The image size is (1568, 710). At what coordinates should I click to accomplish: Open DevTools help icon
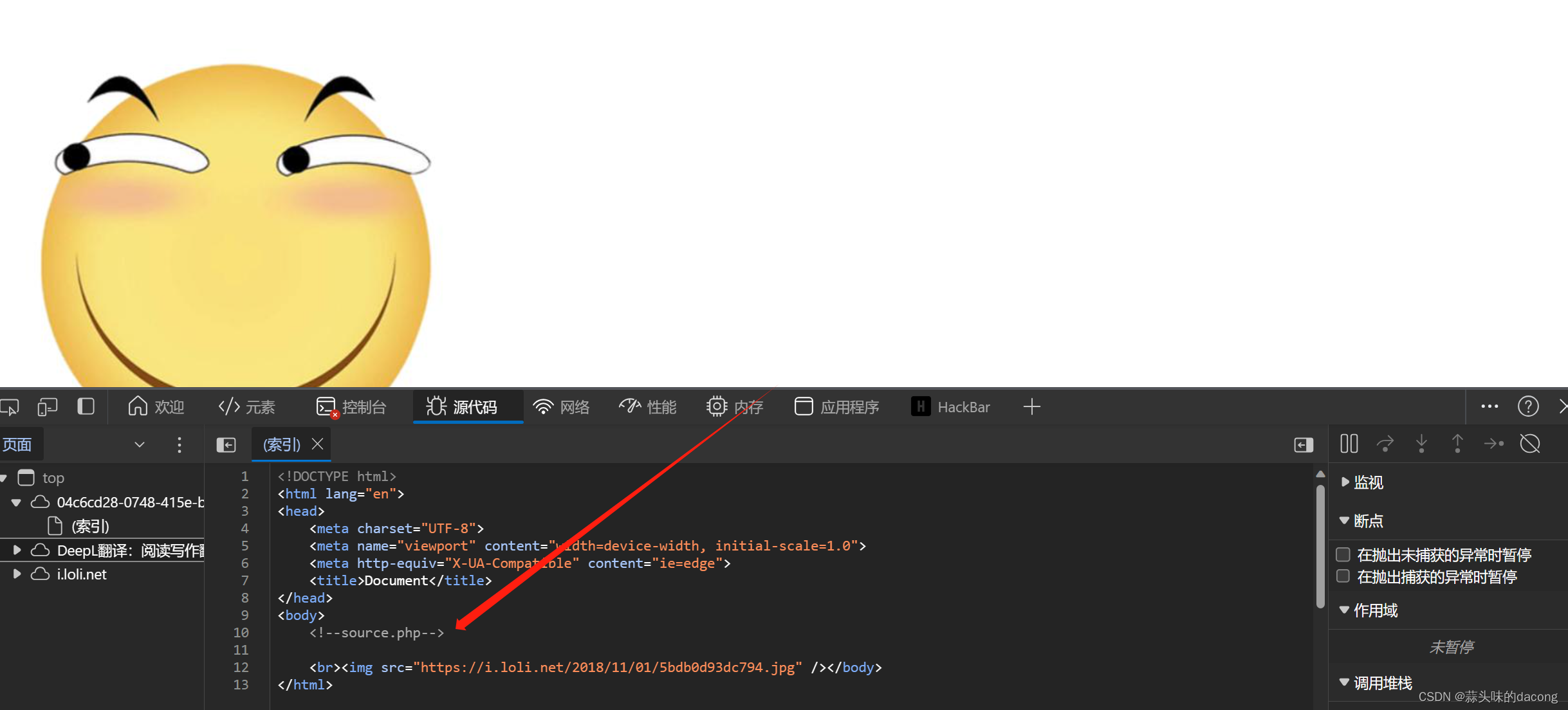[x=1528, y=406]
